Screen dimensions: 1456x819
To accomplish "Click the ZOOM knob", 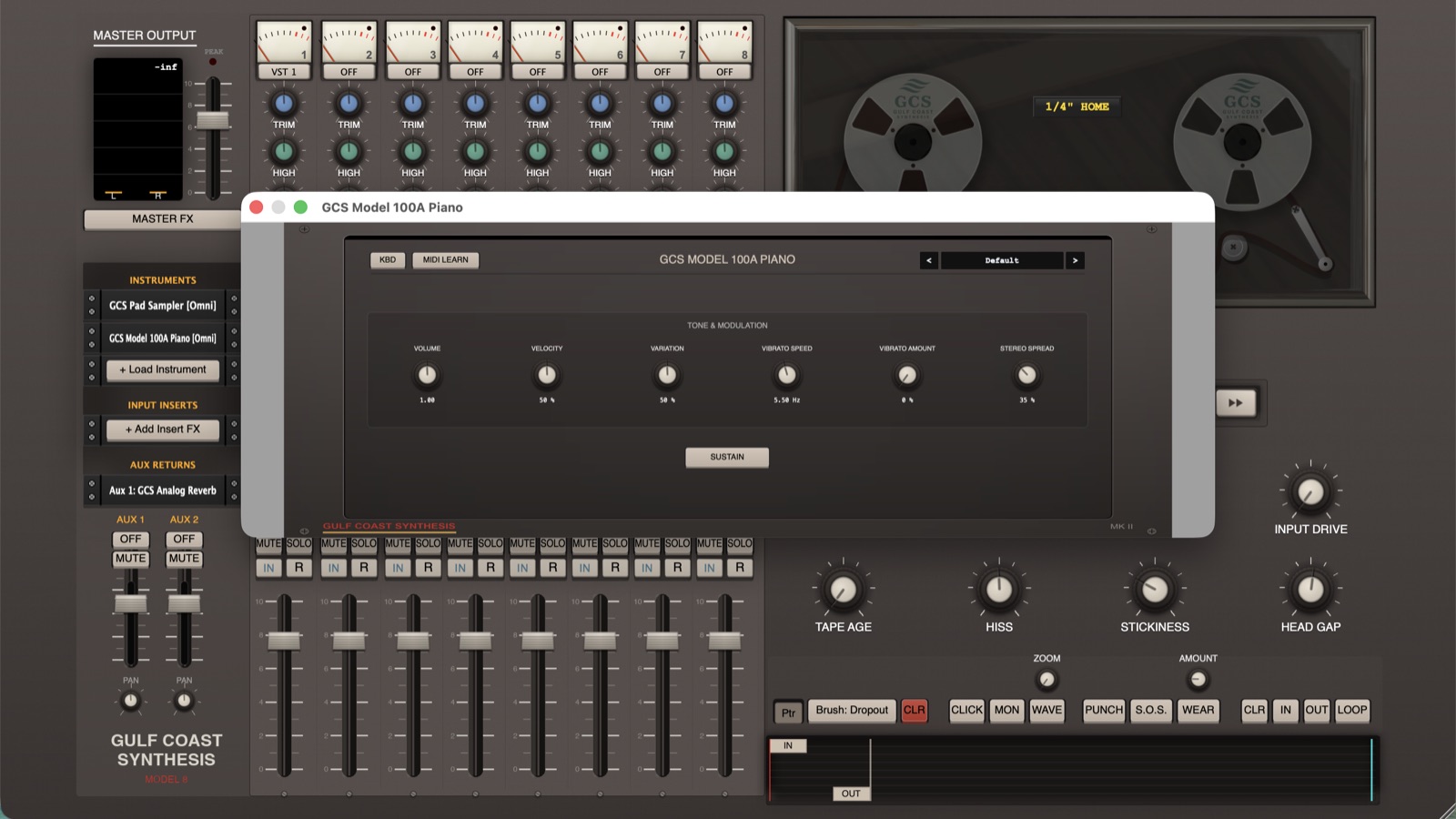I will click(1046, 679).
